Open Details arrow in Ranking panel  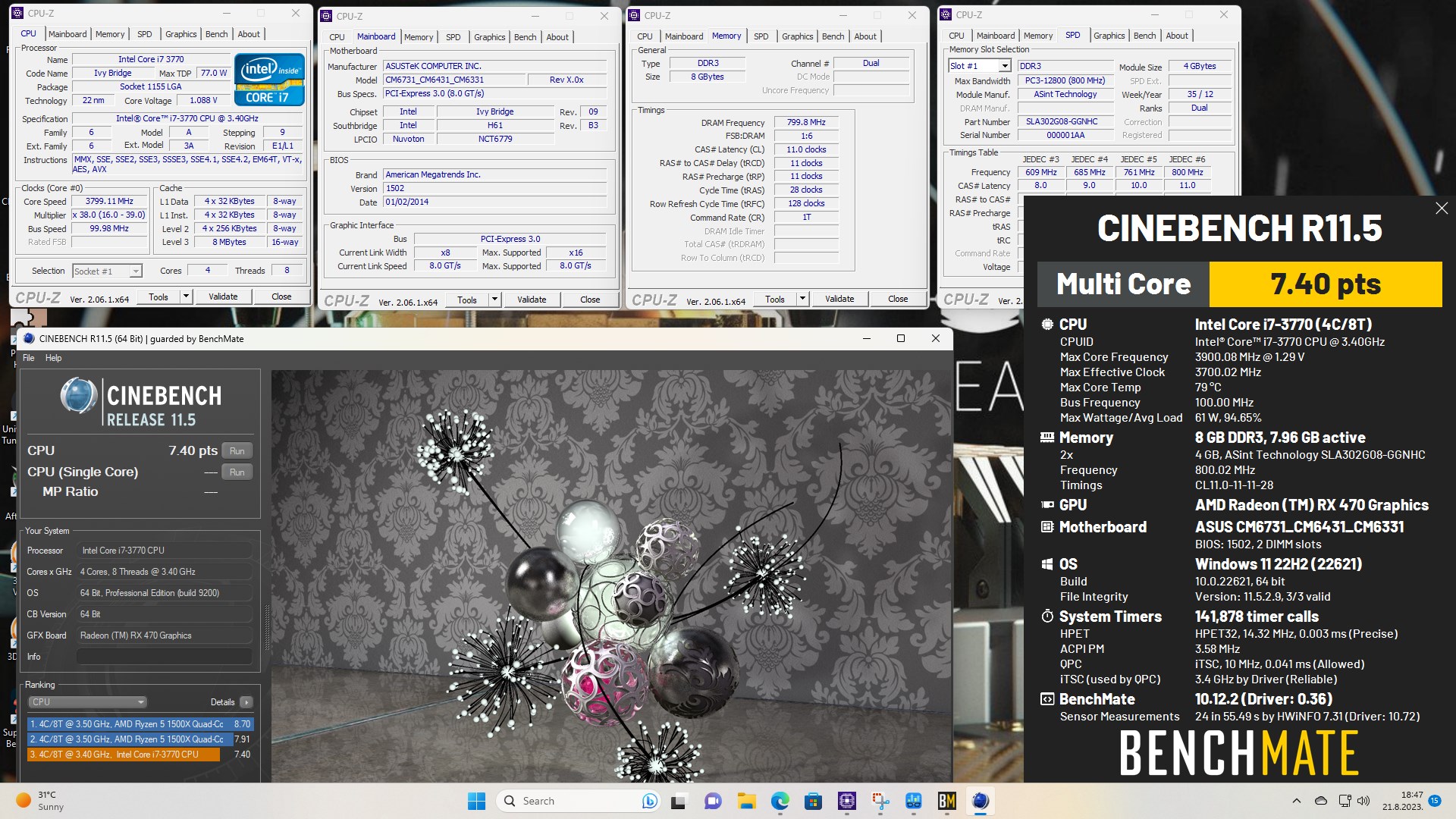pos(246,702)
